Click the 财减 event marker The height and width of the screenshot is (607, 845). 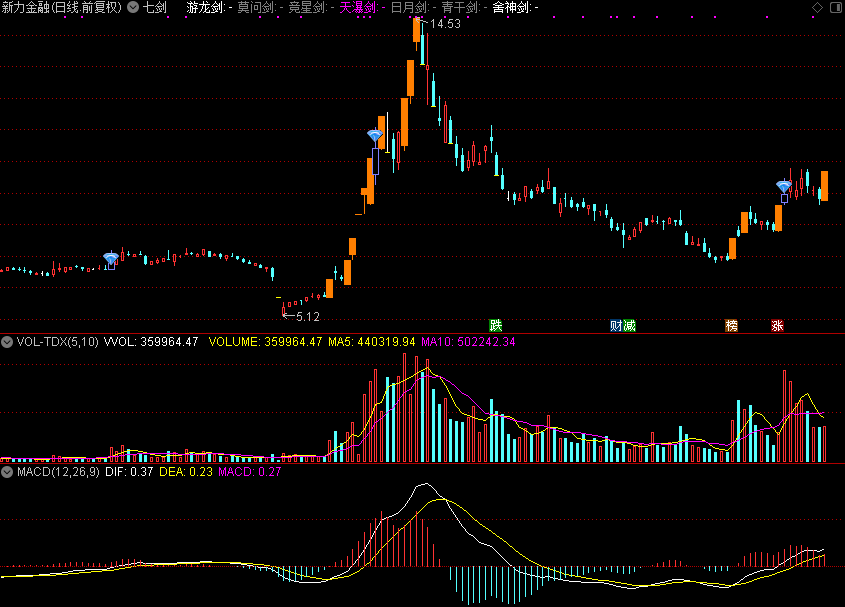click(623, 326)
